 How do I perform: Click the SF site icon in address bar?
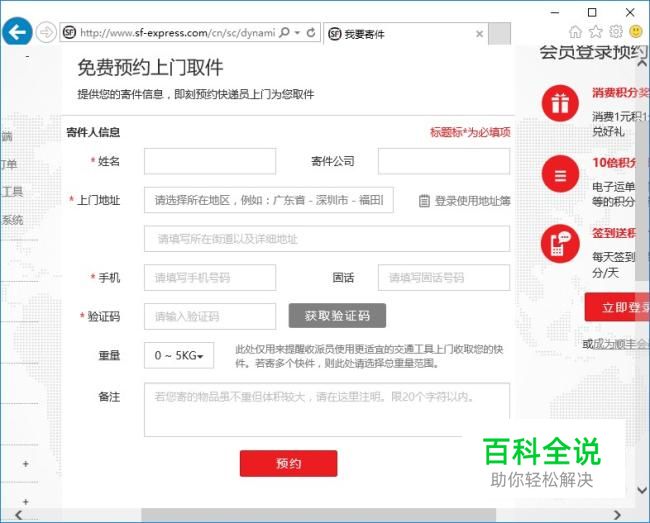[69, 32]
